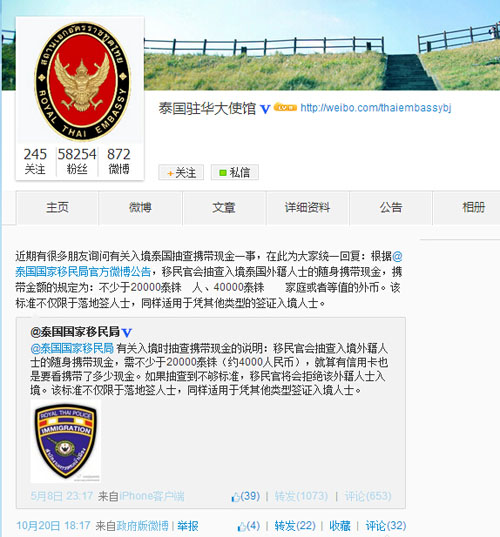Like the reposted immigration post with 39 likes
This screenshot has height=537, width=500.
(246, 496)
